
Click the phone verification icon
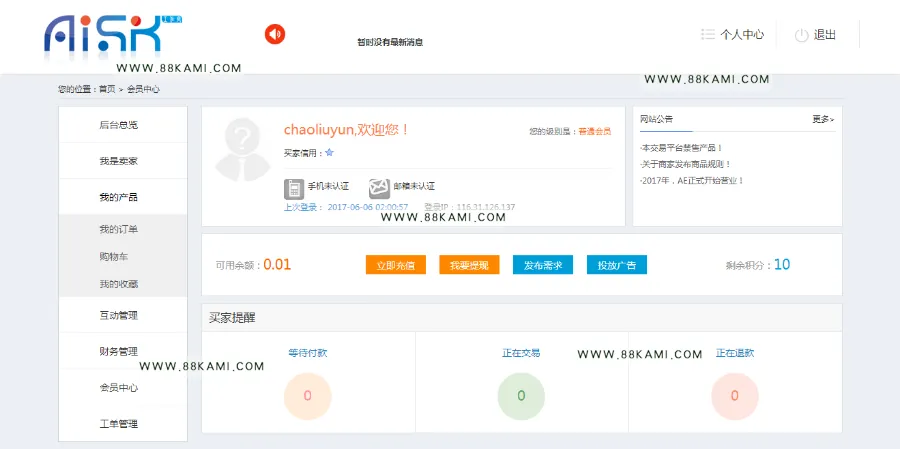pyautogui.click(x=294, y=188)
